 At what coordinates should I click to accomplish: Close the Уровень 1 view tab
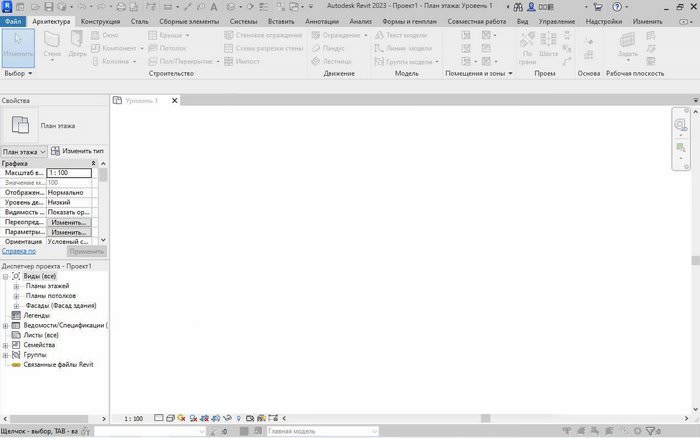click(x=175, y=101)
